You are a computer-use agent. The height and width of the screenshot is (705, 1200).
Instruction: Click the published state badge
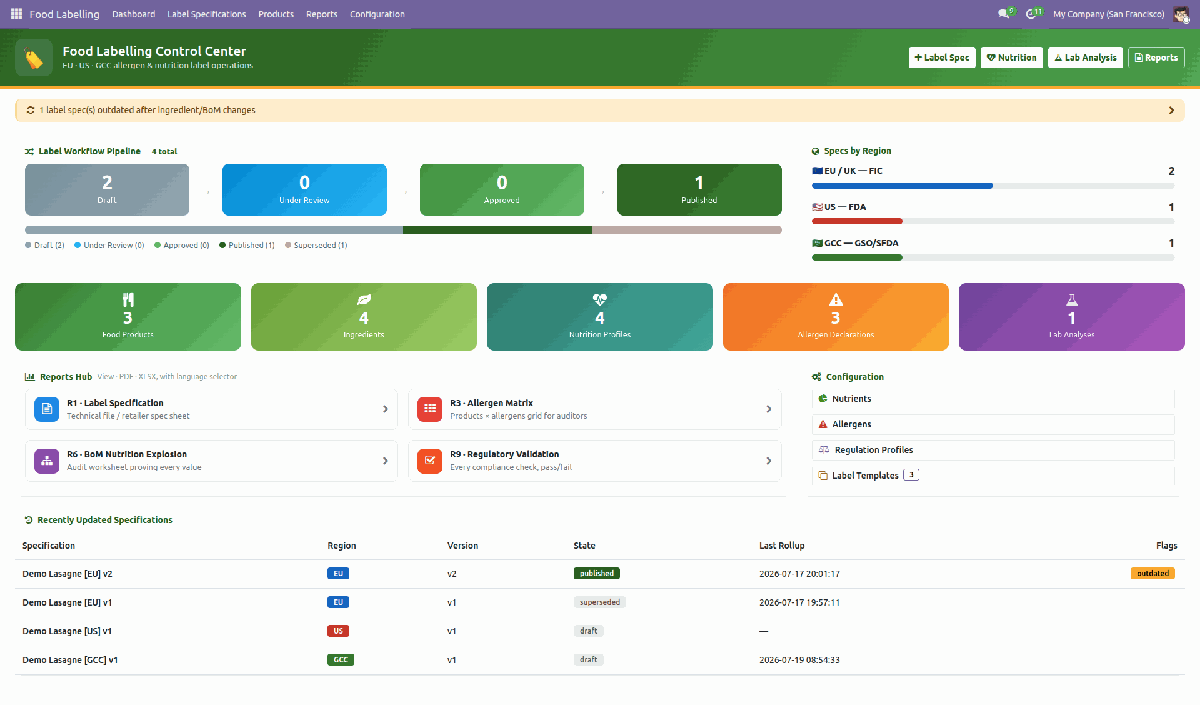coord(597,574)
